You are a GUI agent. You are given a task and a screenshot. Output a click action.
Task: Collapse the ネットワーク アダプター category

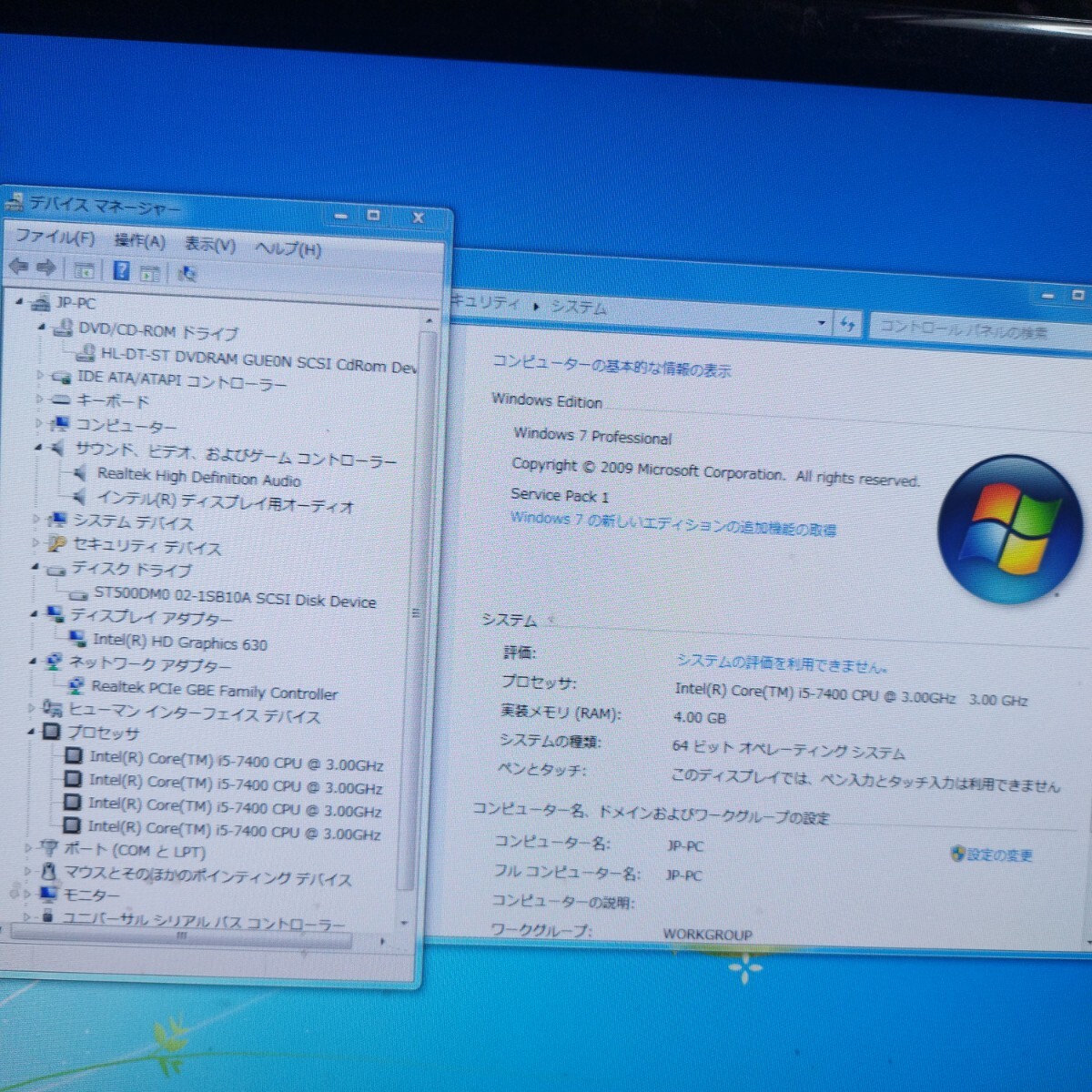34,662
